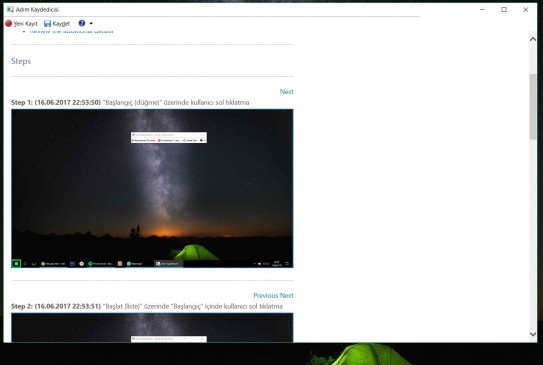Minimize the Adım Kaydedicisi window
Viewport: 543px width, 365px height.
[x=482, y=10]
